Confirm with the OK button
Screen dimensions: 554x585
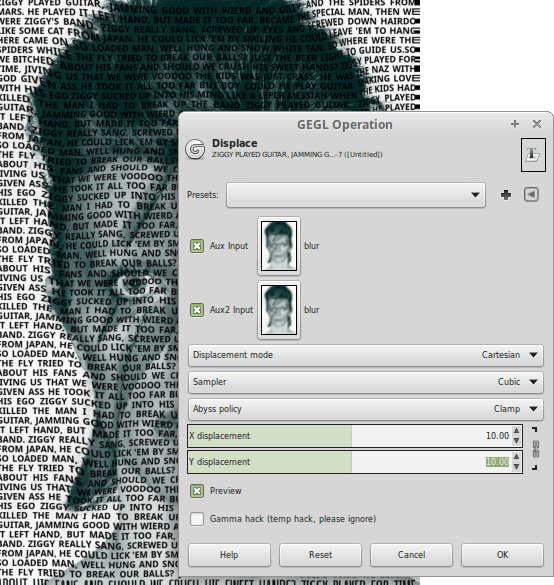[x=502, y=555]
